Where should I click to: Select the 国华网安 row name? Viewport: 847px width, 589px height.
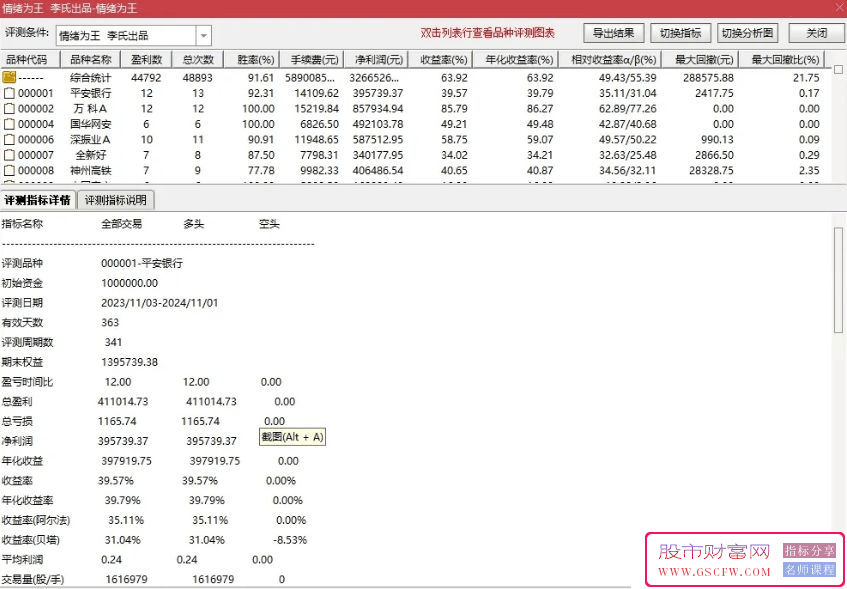[91, 124]
